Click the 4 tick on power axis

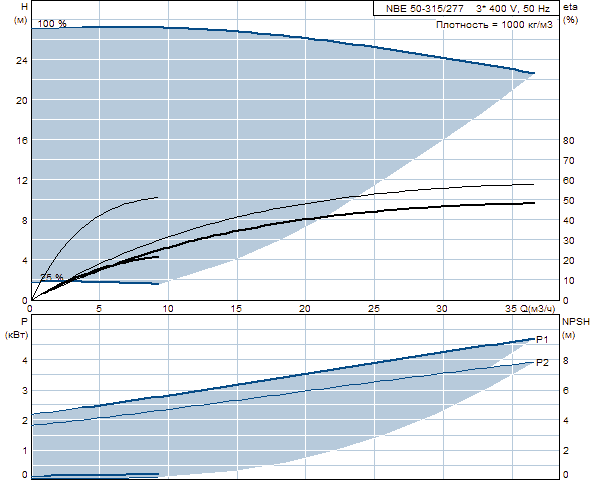coord(25,360)
